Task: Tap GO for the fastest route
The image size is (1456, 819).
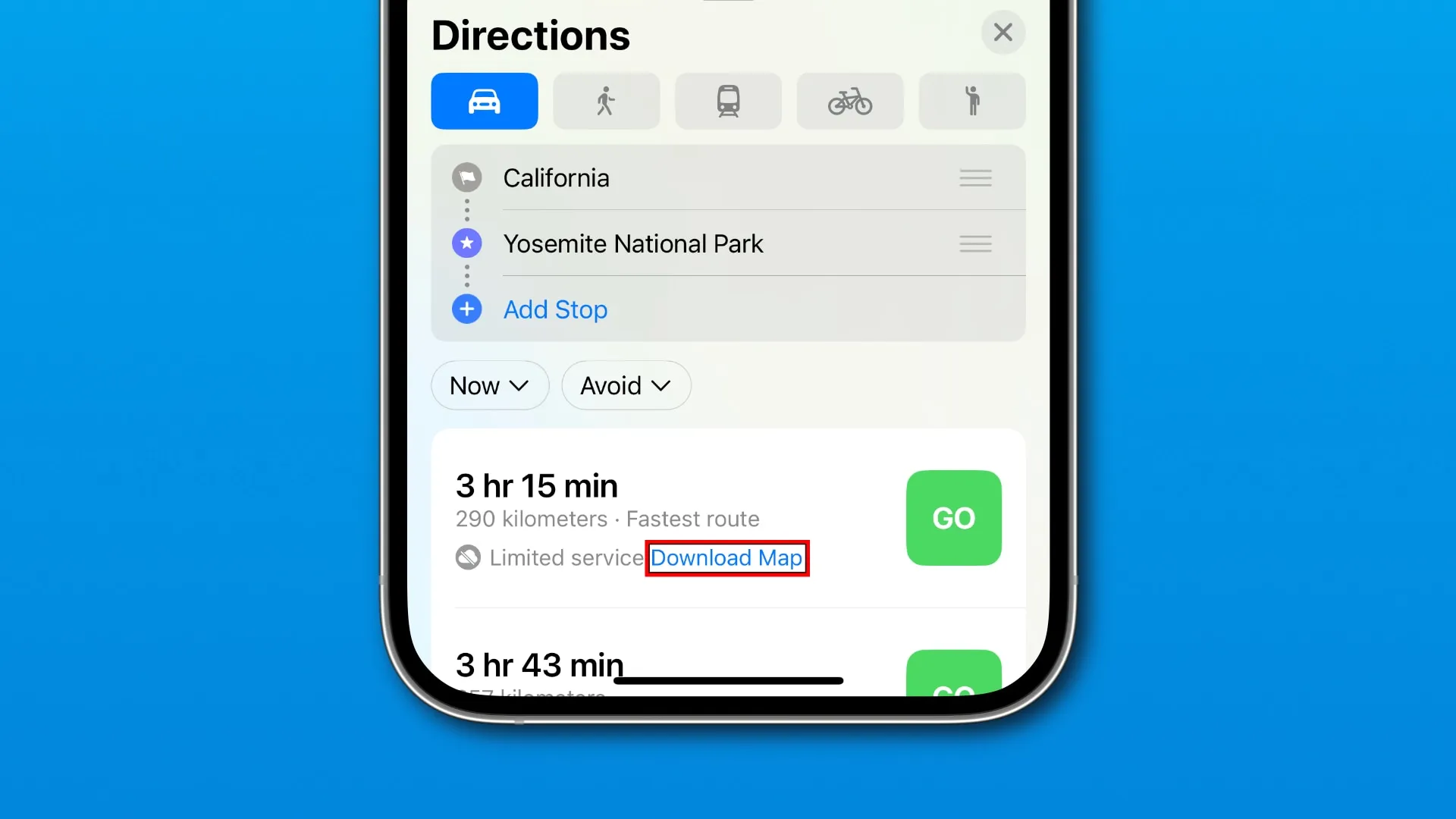Action: [x=953, y=518]
